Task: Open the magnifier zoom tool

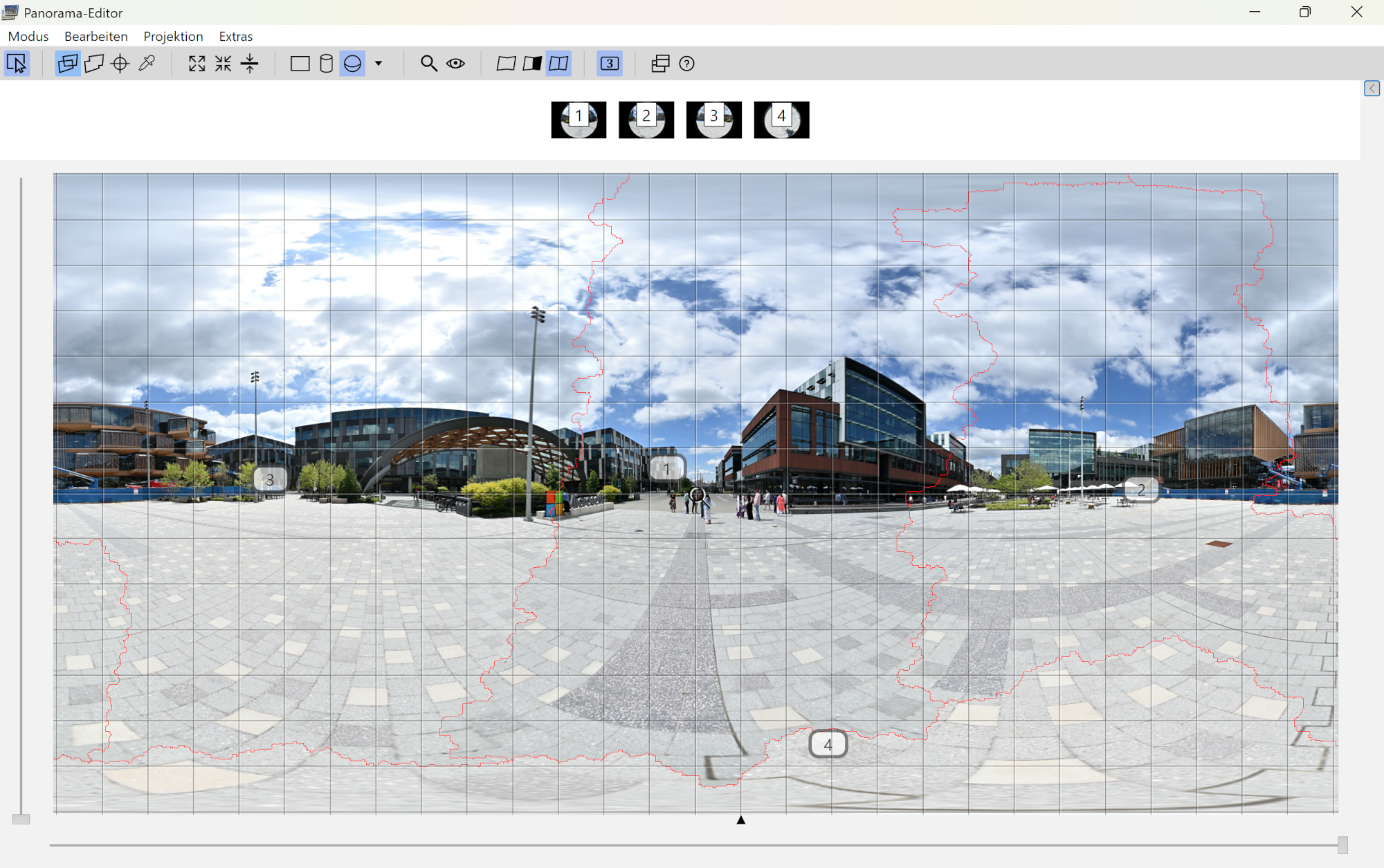Action: [x=428, y=64]
